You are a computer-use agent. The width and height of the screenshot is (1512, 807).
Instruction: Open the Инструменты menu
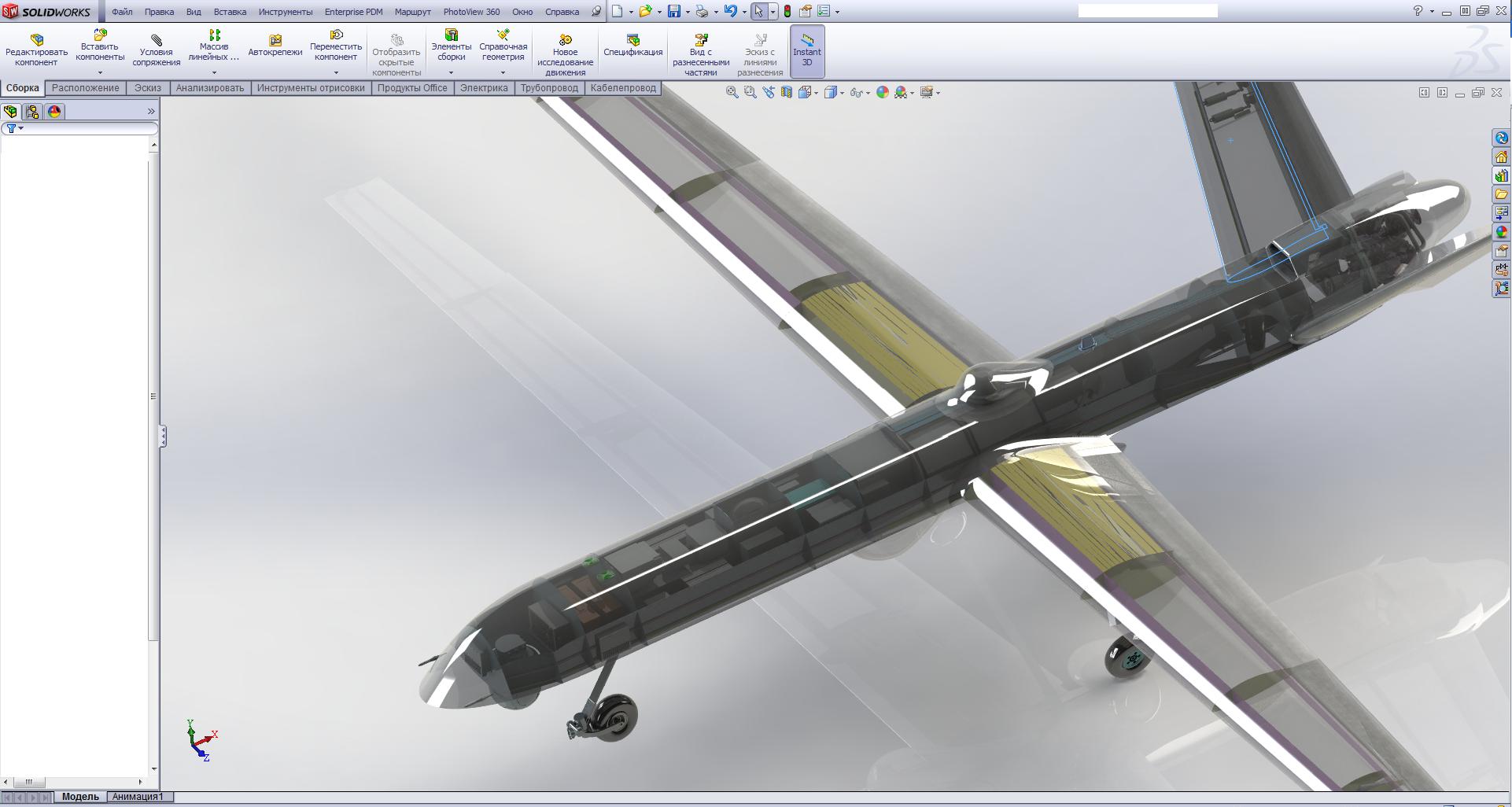click(x=285, y=12)
